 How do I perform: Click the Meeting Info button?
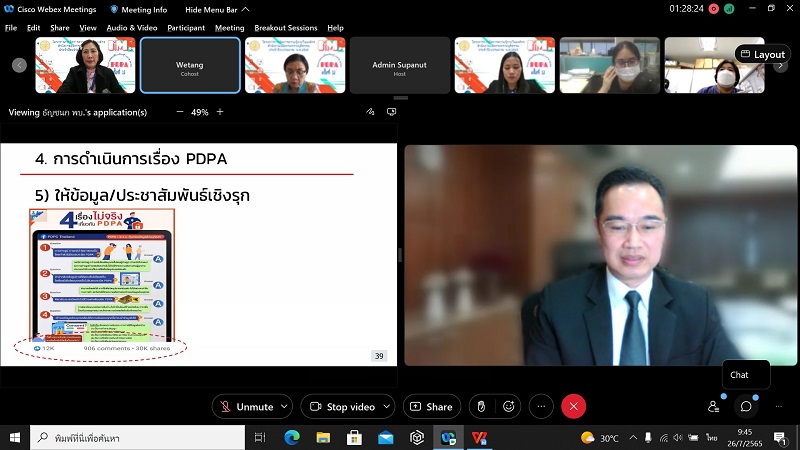click(142, 8)
